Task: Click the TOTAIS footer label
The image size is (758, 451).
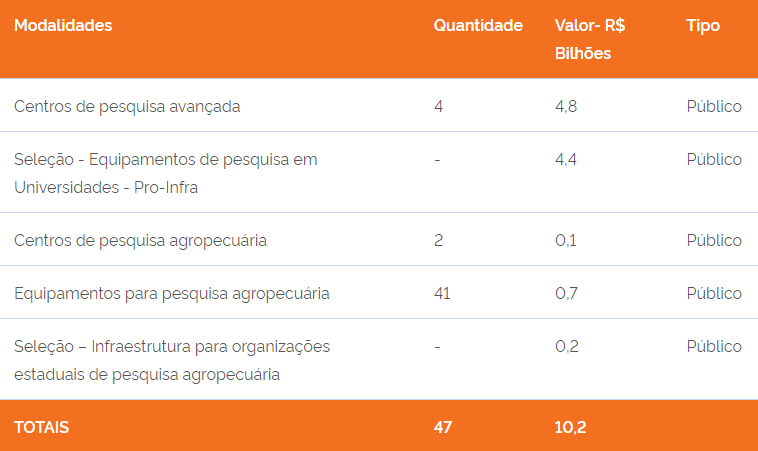Action: (x=42, y=427)
